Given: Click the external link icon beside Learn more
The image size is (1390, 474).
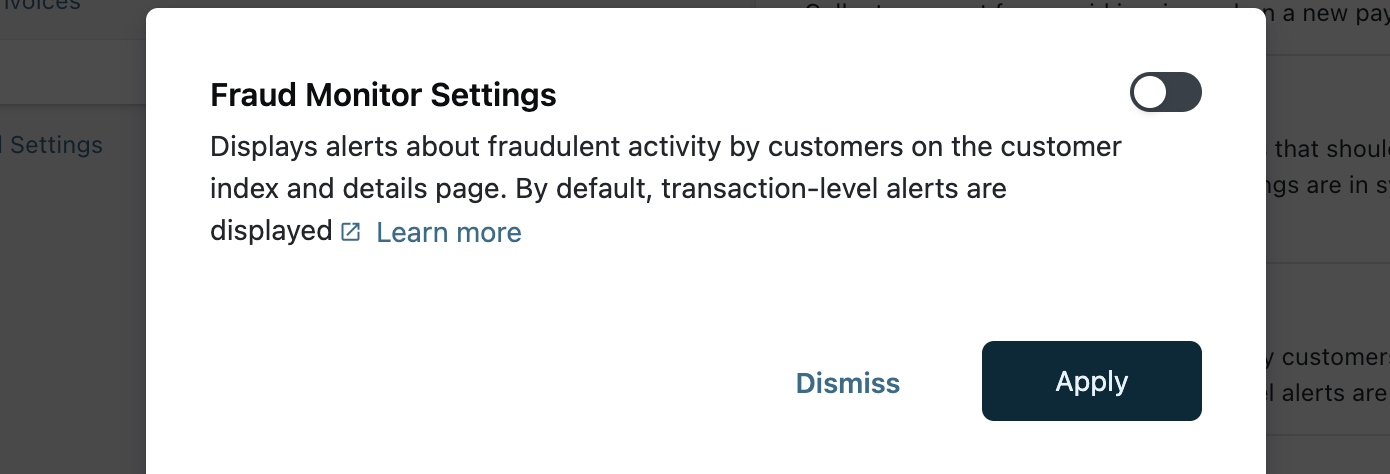Looking at the screenshot, I should [x=350, y=232].
